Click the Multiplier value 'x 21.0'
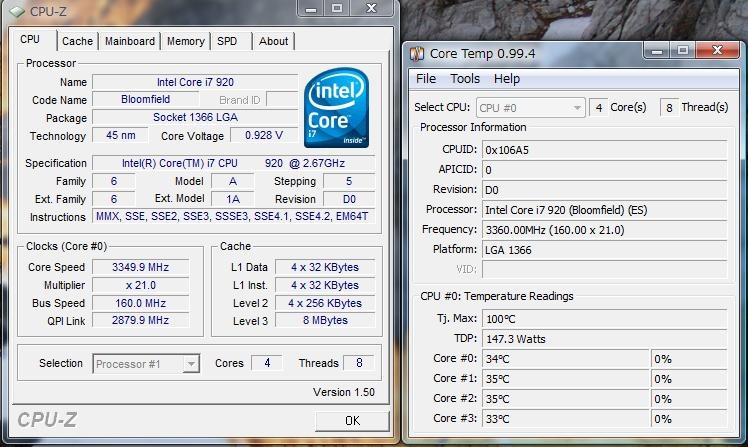This screenshot has height=447, width=748. (141, 285)
